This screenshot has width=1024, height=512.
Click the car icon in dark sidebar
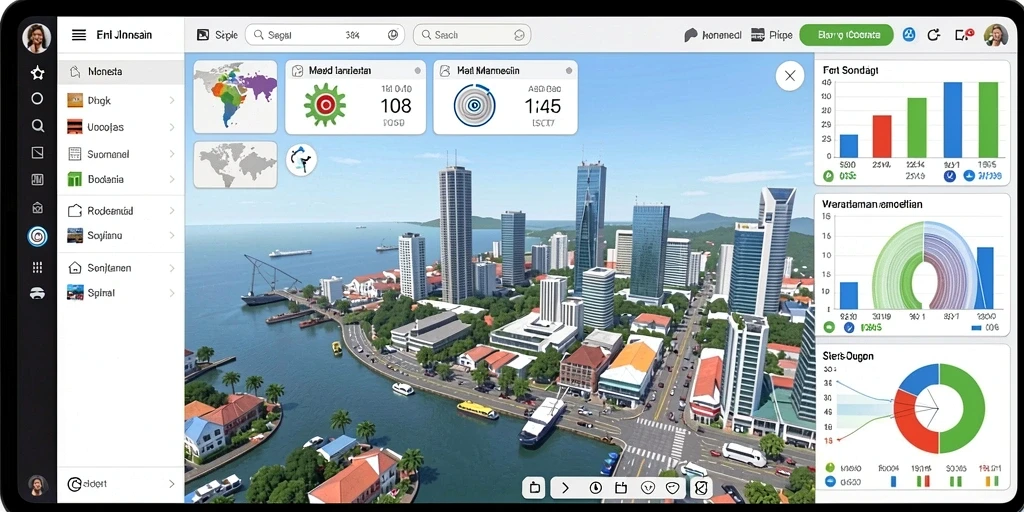point(37,293)
